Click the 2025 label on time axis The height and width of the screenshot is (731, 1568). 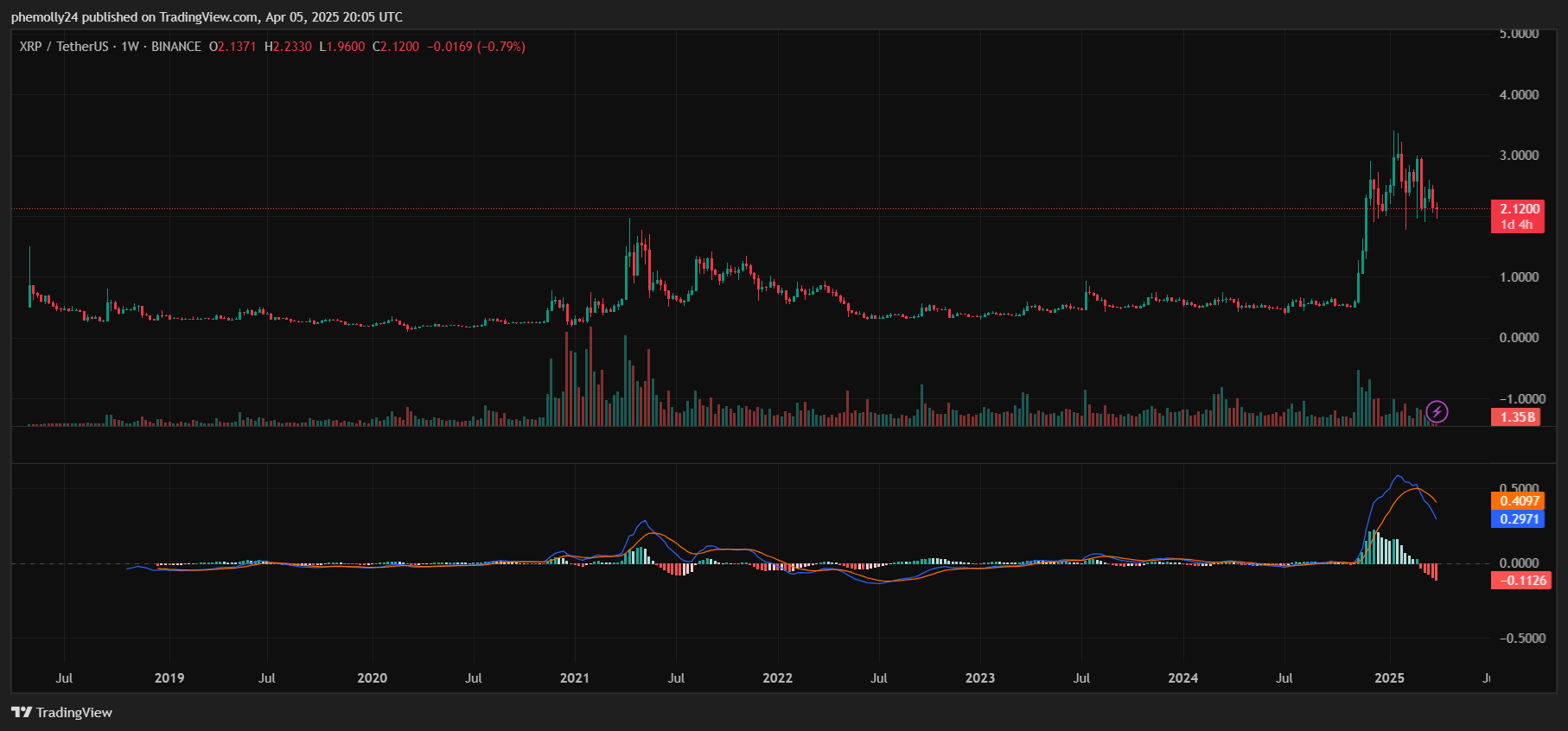(1389, 677)
